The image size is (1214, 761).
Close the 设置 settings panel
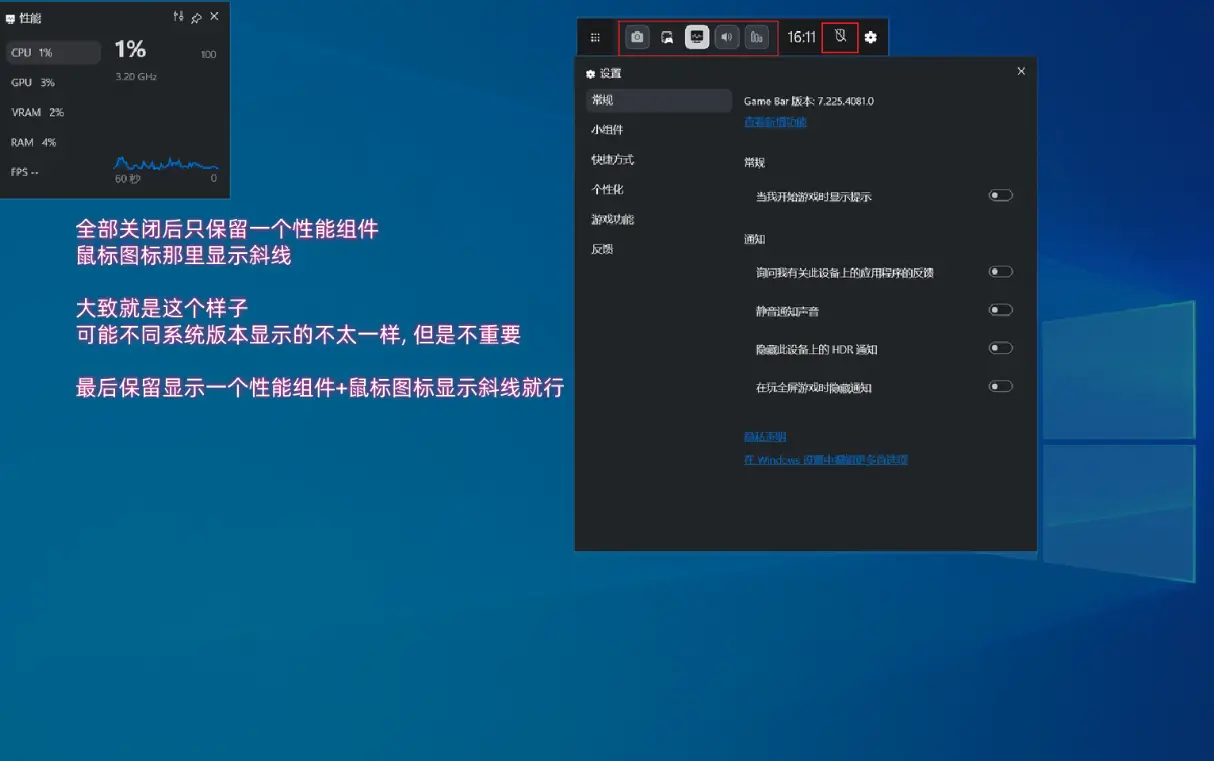1021,71
